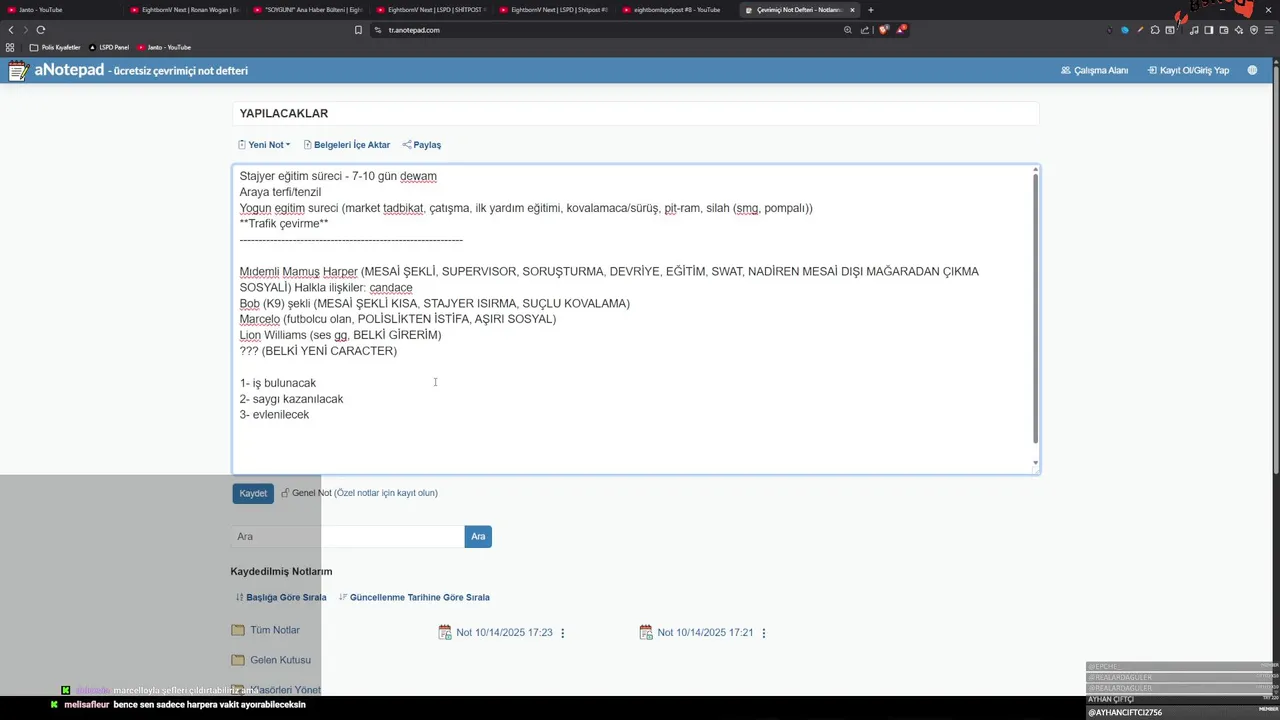1280x720 pixels.
Task: Click the Ara search input field
Action: 348,537
